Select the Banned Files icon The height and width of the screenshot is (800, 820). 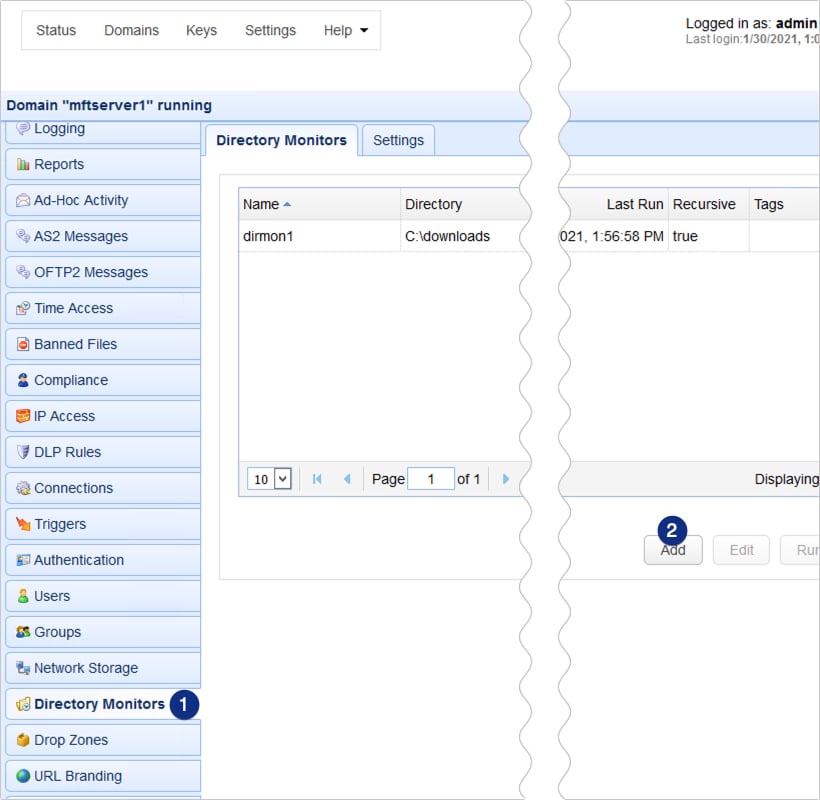(x=23, y=344)
